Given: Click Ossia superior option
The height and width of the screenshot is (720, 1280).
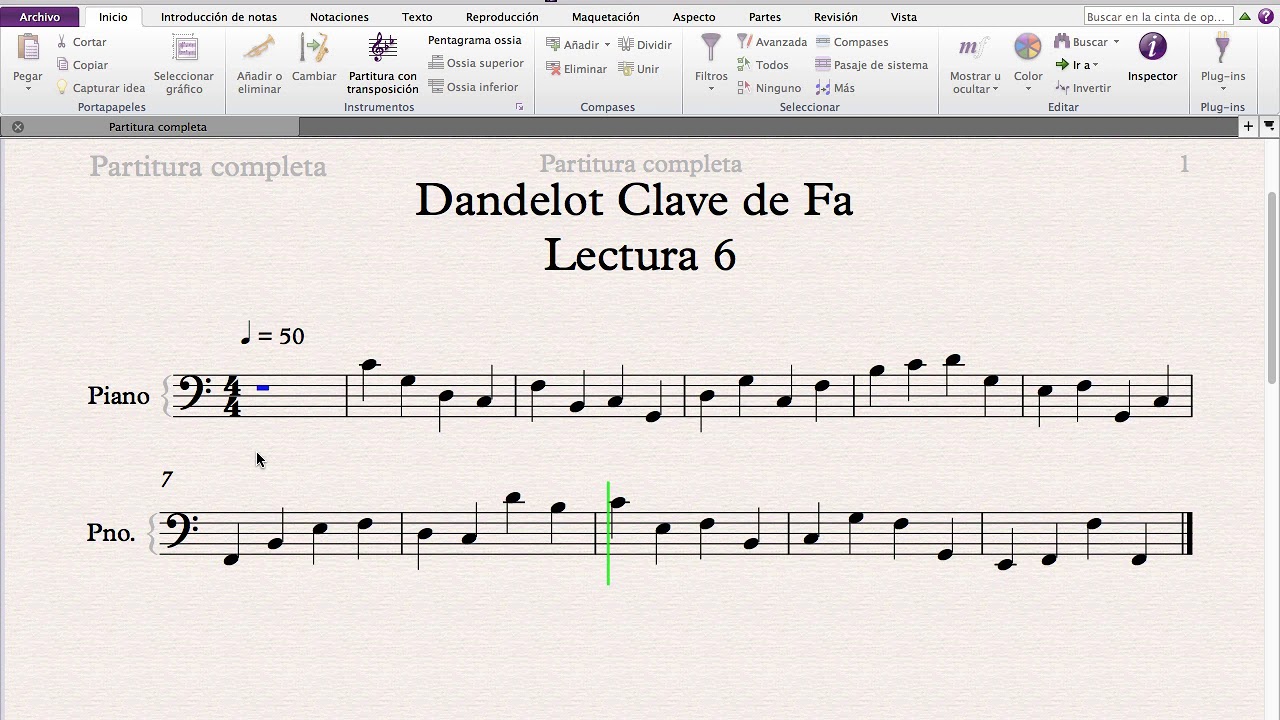Looking at the screenshot, I should pyautogui.click(x=476, y=63).
